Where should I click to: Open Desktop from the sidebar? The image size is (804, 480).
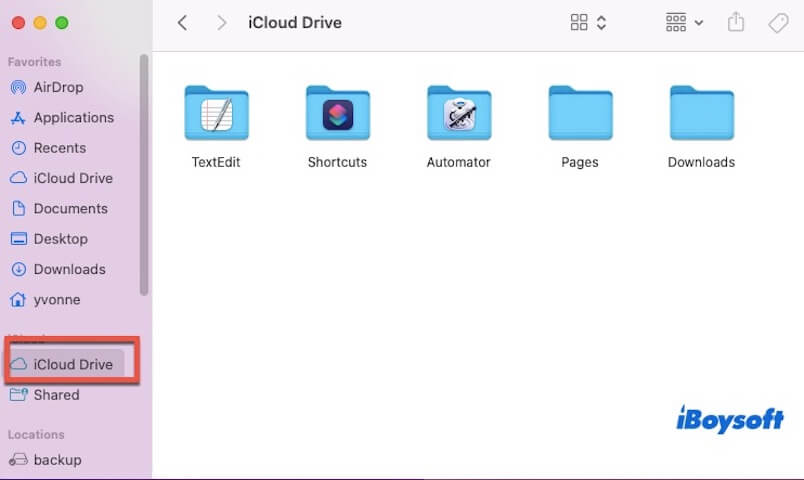pos(60,239)
